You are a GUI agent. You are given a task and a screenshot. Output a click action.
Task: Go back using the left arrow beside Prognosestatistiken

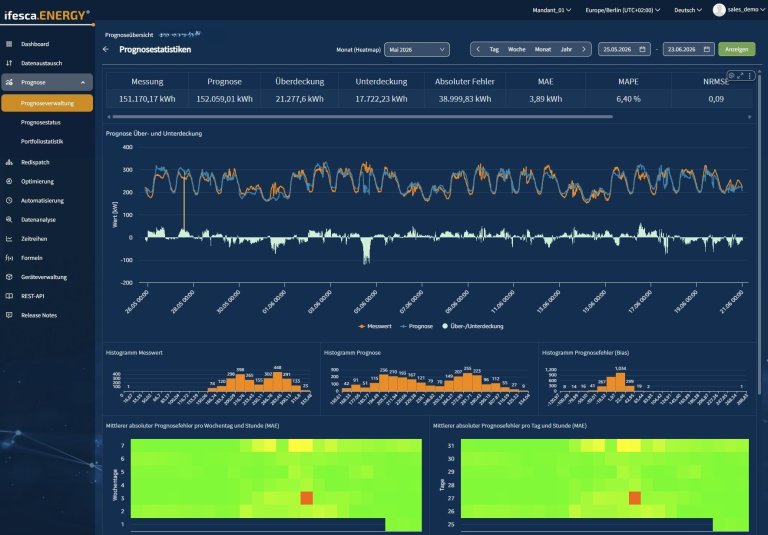(106, 49)
